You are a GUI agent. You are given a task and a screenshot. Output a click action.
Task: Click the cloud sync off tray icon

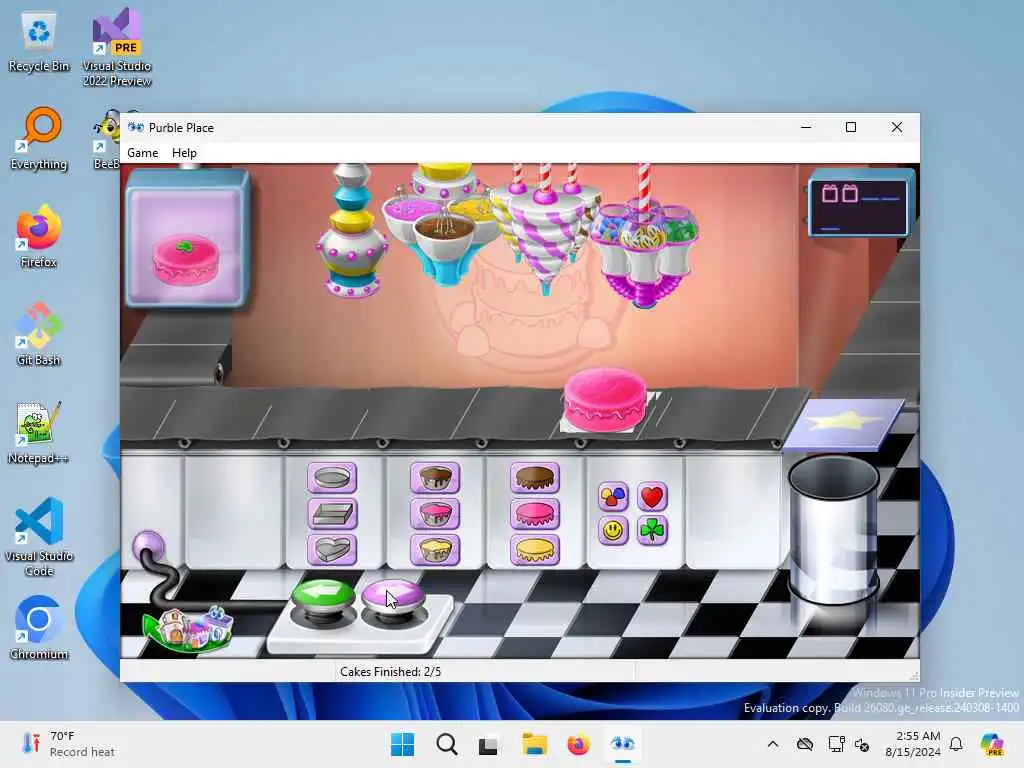(805, 744)
